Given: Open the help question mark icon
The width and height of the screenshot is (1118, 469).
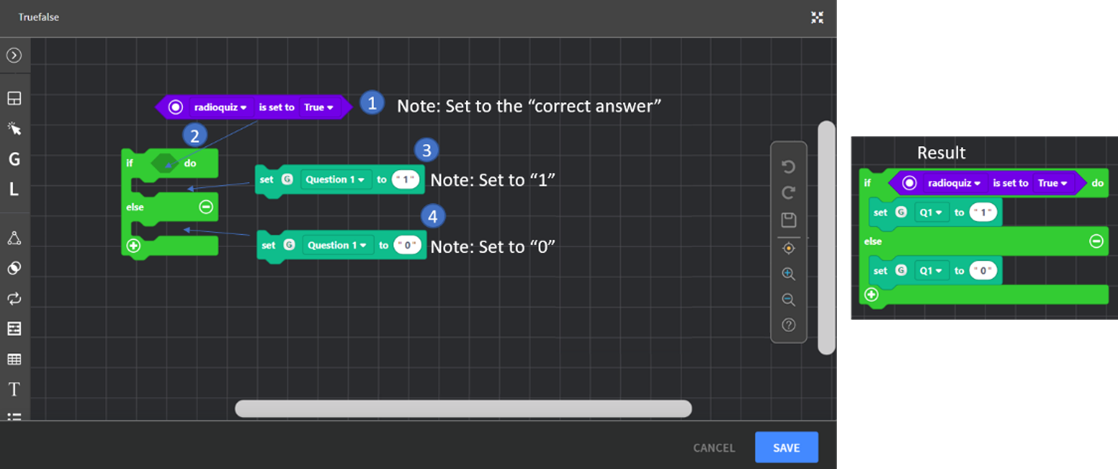Looking at the screenshot, I should pos(788,325).
